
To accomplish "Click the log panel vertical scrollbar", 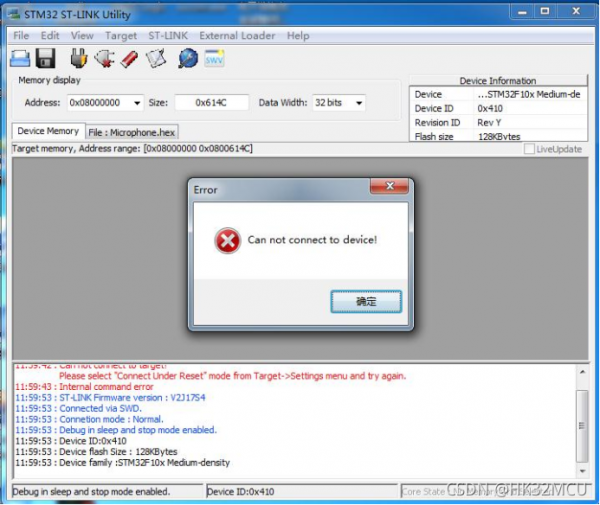I will [582, 420].
